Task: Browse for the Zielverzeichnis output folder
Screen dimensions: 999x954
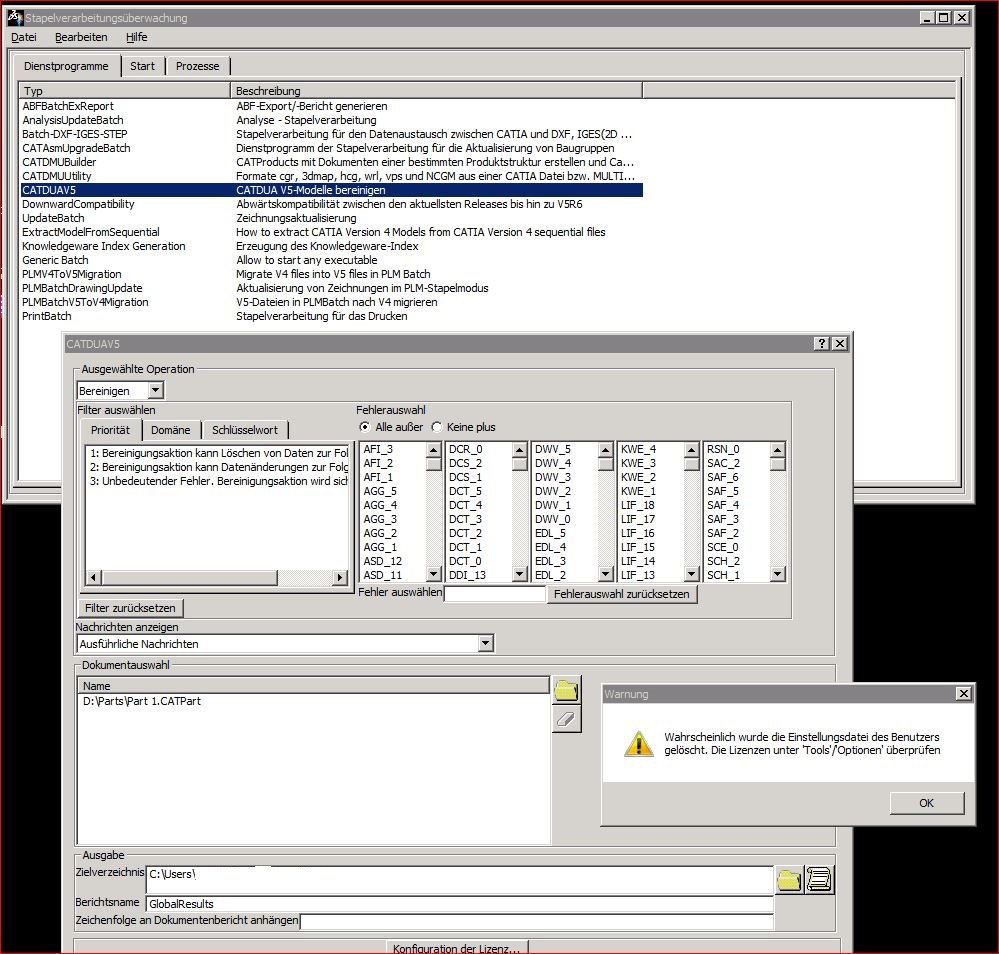Action: click(x=789, y=880)
